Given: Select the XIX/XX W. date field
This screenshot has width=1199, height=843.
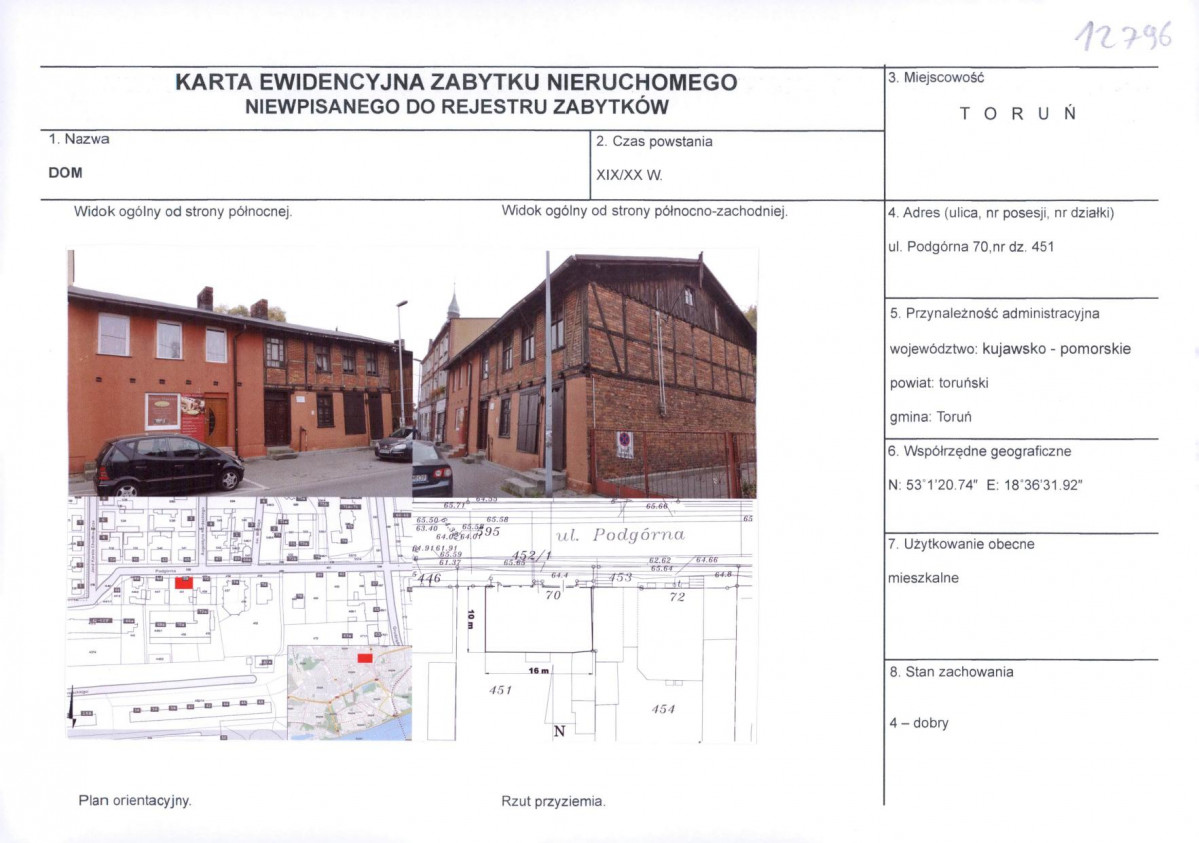Looking at the screenshot, I should [x=629, y=175].
